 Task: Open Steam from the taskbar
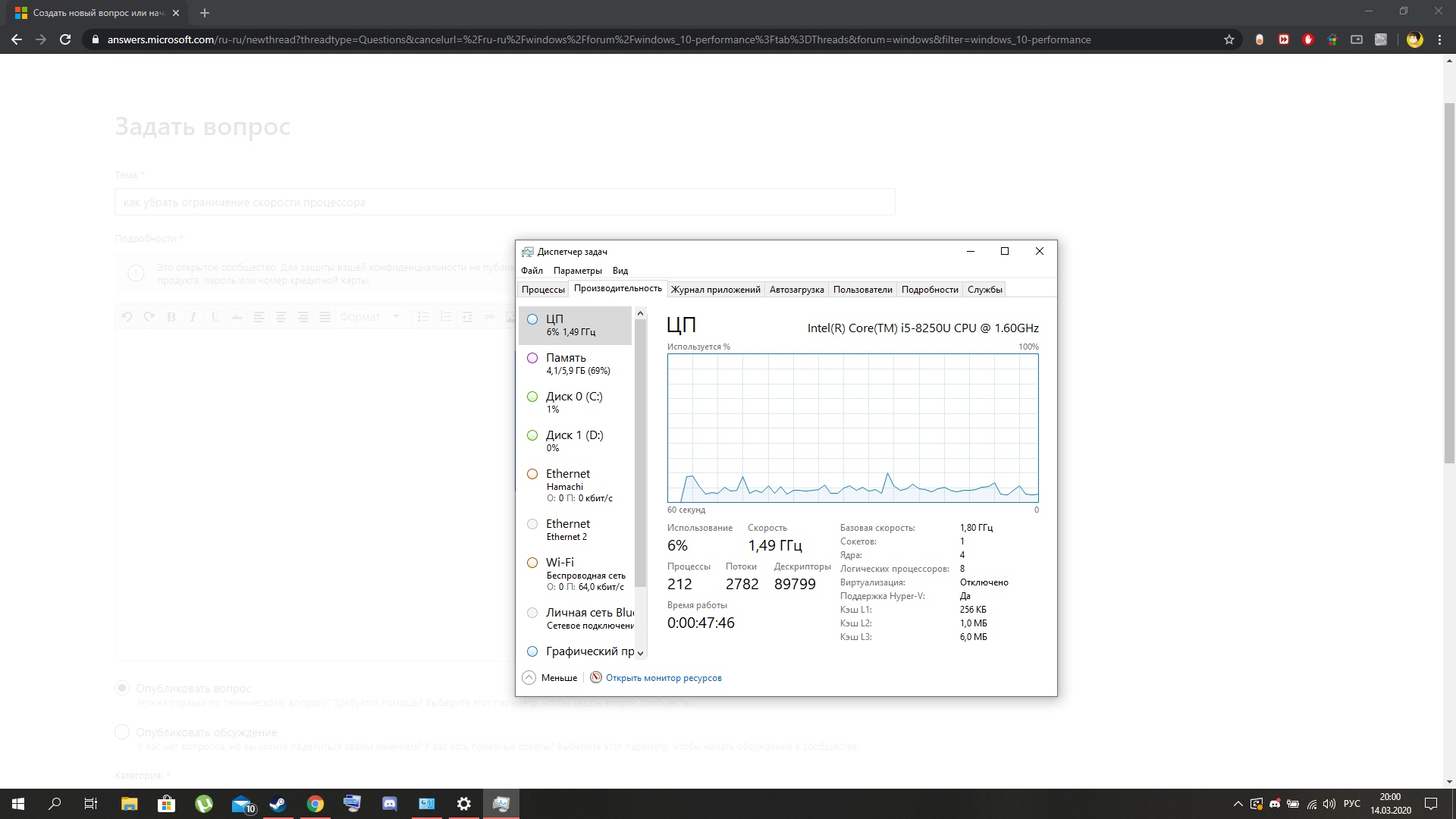278,804
